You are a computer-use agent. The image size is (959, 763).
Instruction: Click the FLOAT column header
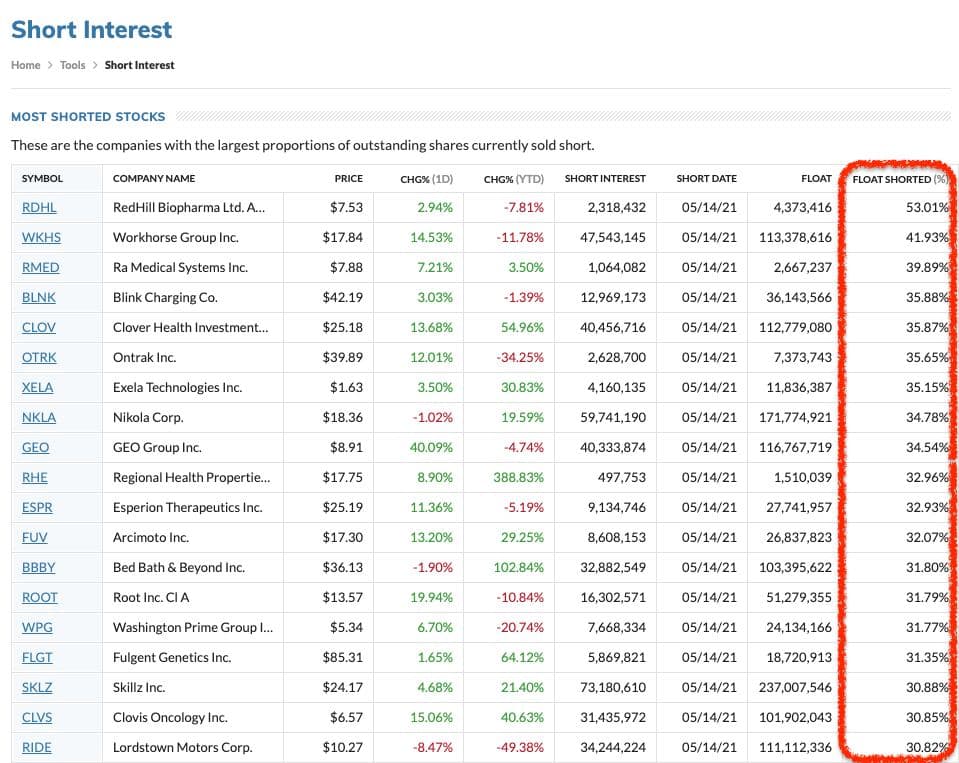click(x=816, y=179)
